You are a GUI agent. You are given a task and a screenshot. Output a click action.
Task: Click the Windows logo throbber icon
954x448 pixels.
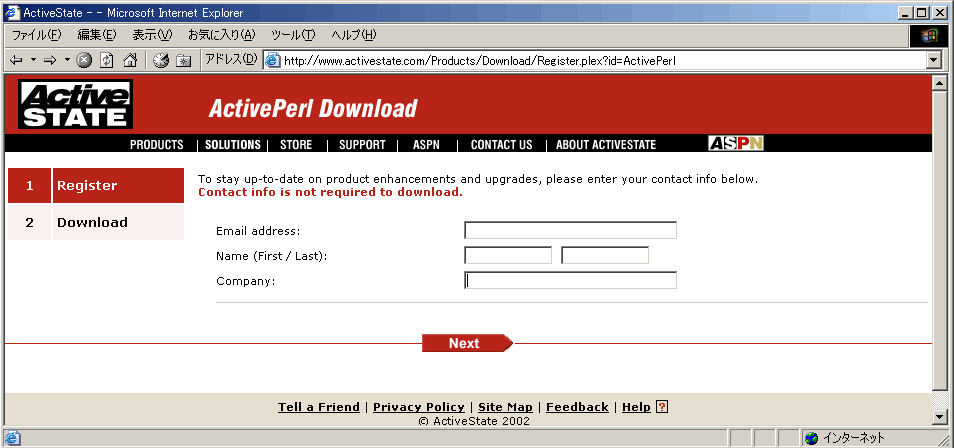[x=928, y=36]
